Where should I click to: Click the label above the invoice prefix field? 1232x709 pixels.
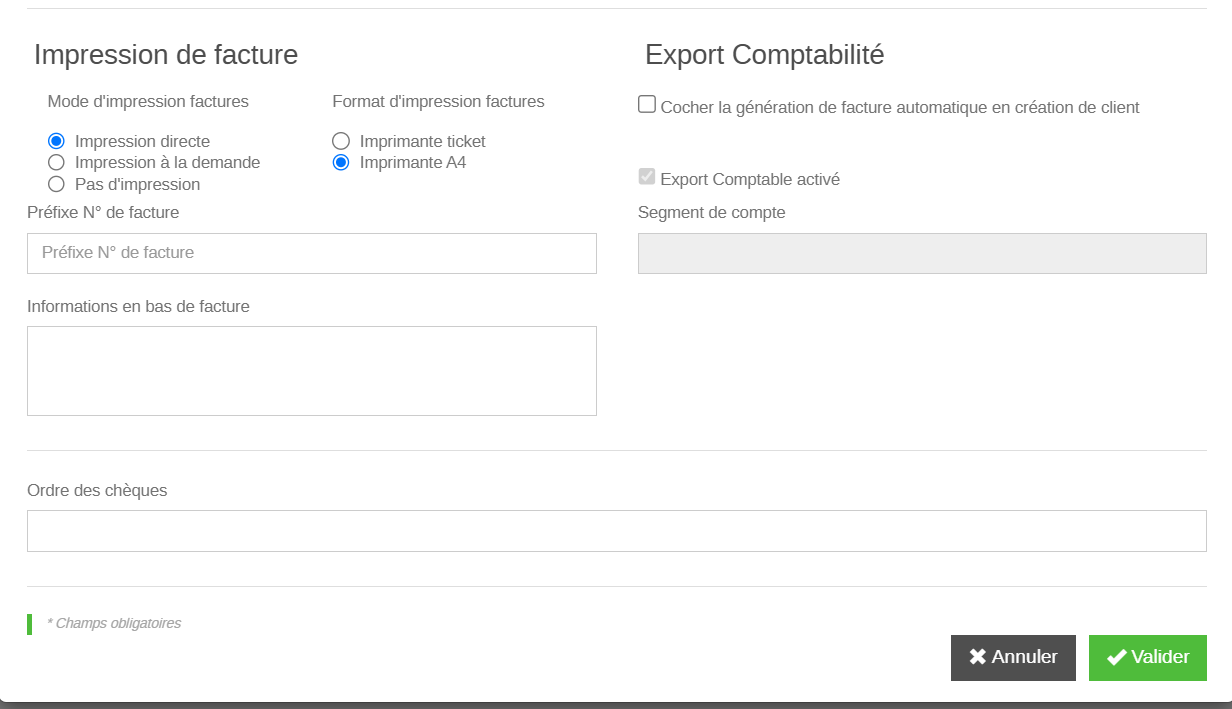coord(103,212)
